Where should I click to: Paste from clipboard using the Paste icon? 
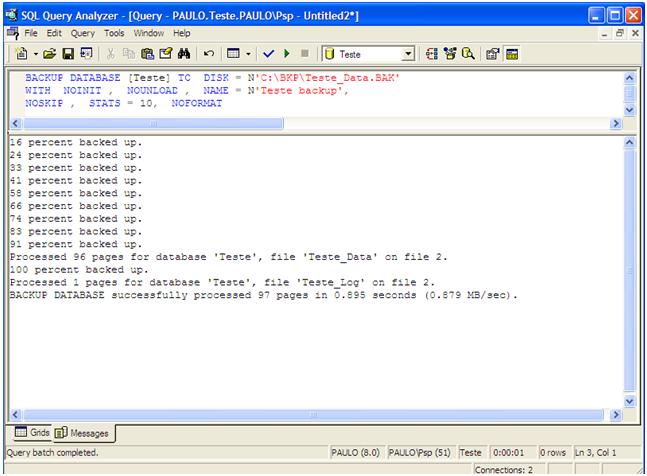pyautogui.click(x=148, y=53)
